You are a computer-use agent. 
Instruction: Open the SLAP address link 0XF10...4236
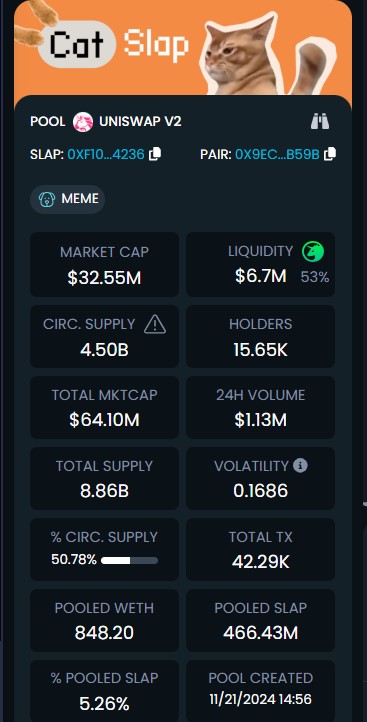106,154
